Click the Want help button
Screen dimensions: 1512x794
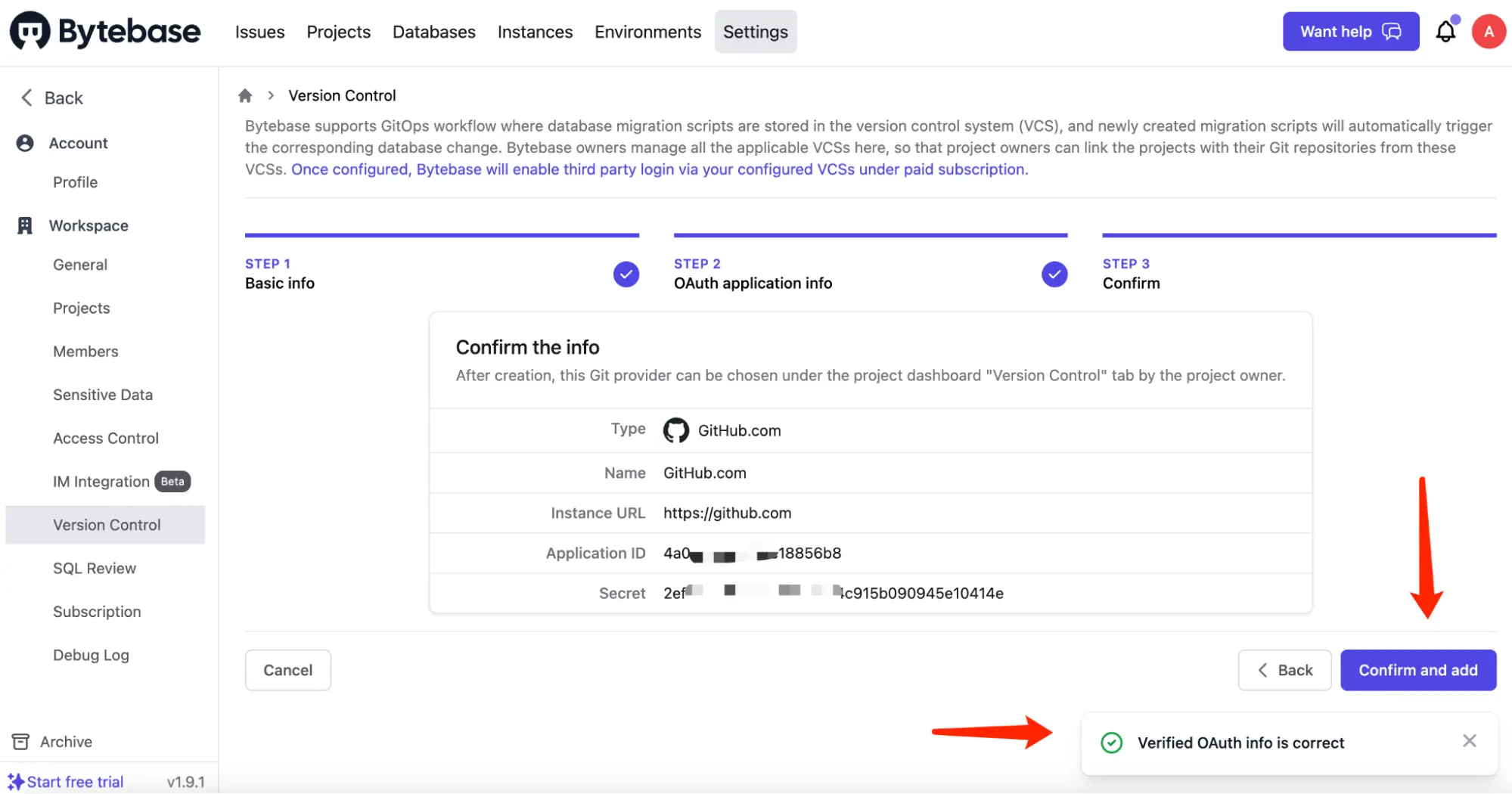coord(1350,32)
